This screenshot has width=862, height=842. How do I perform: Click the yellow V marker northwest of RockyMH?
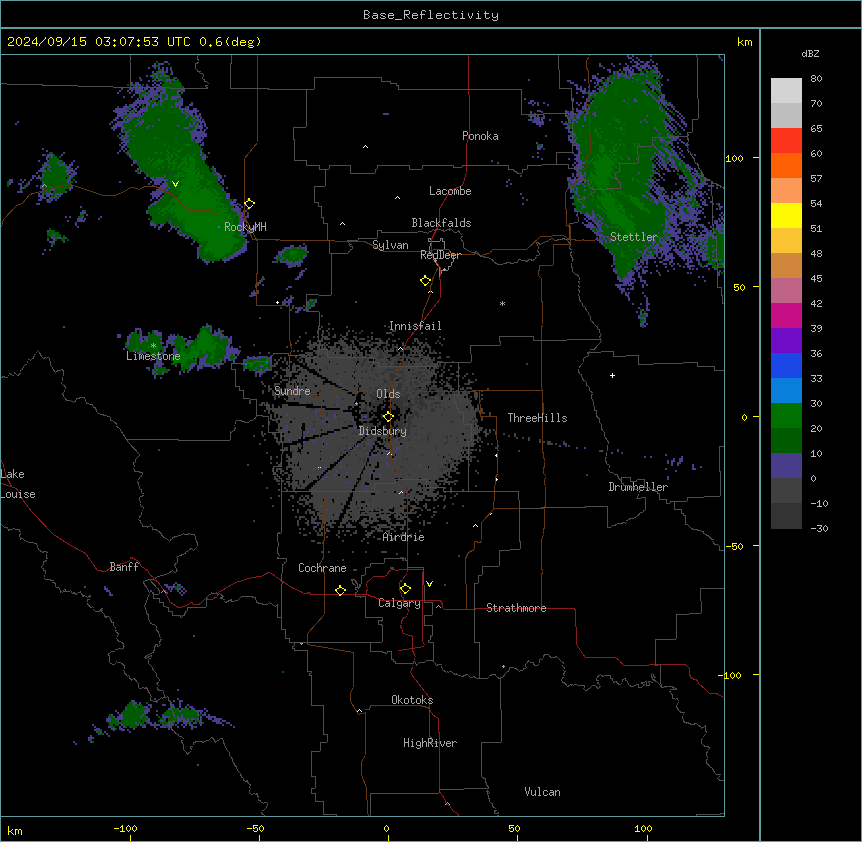(x=175, y=184)
